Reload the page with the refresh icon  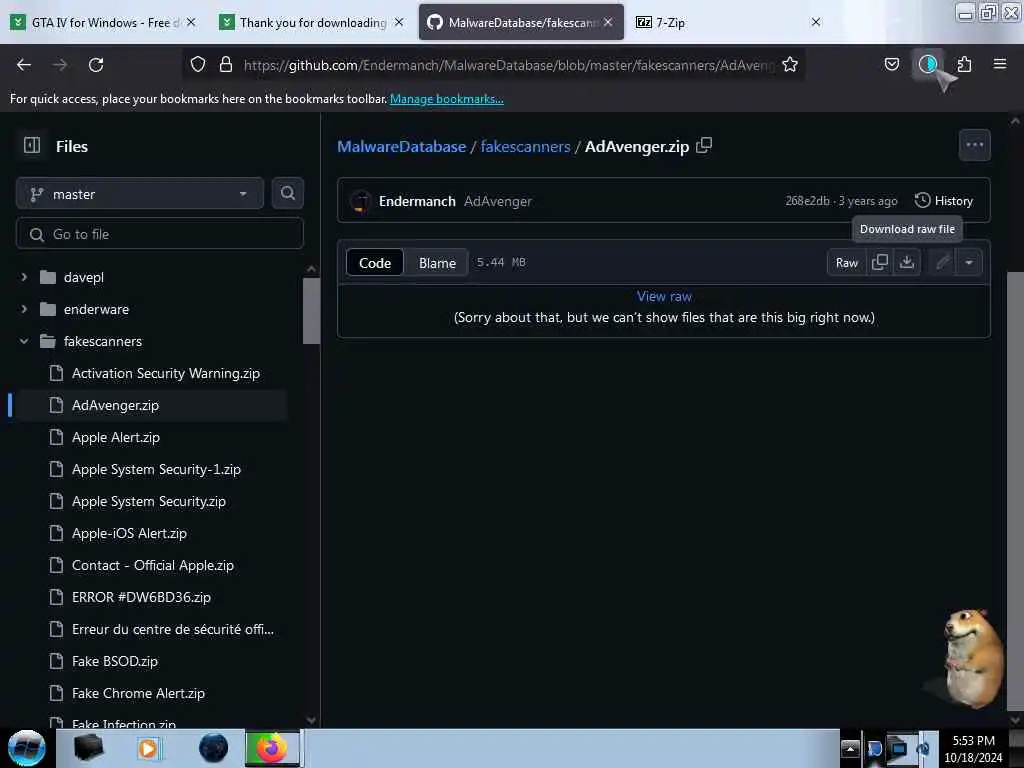pos(96,65)
